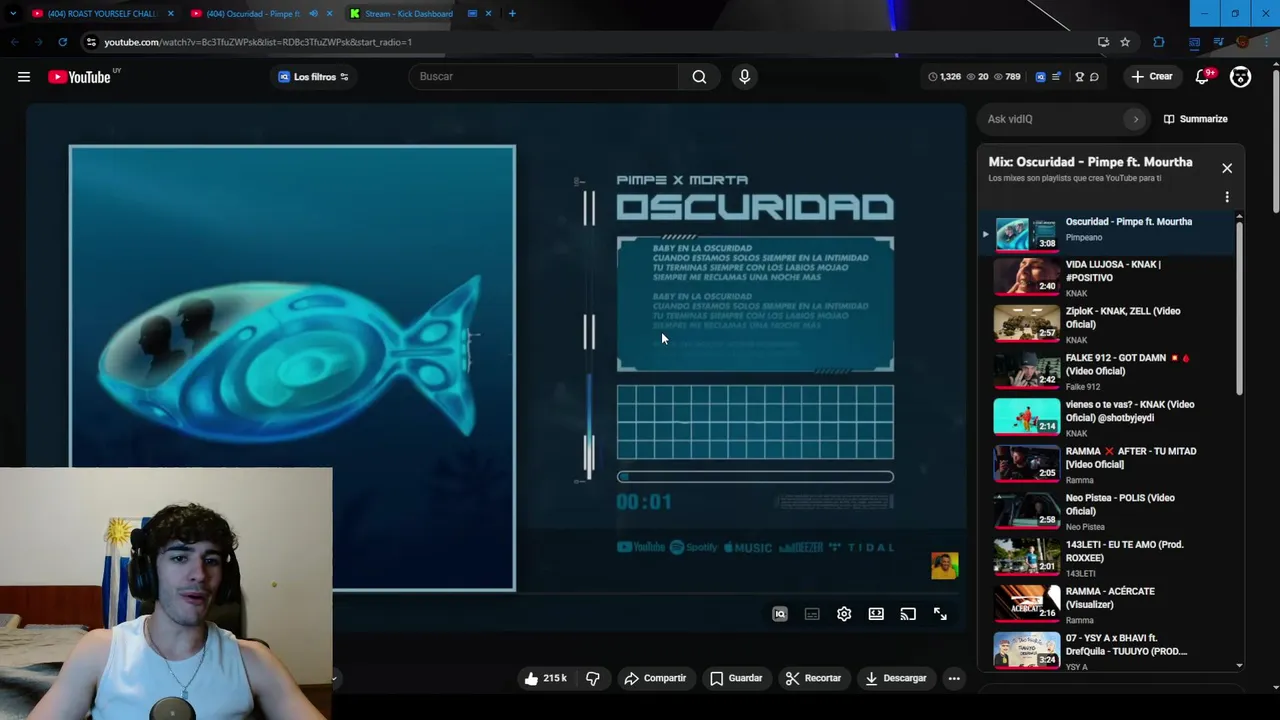The image size is (1280, 720).
Task: Open the vienes o te vas? - KNAK thumbnail
Action: 1026,417
